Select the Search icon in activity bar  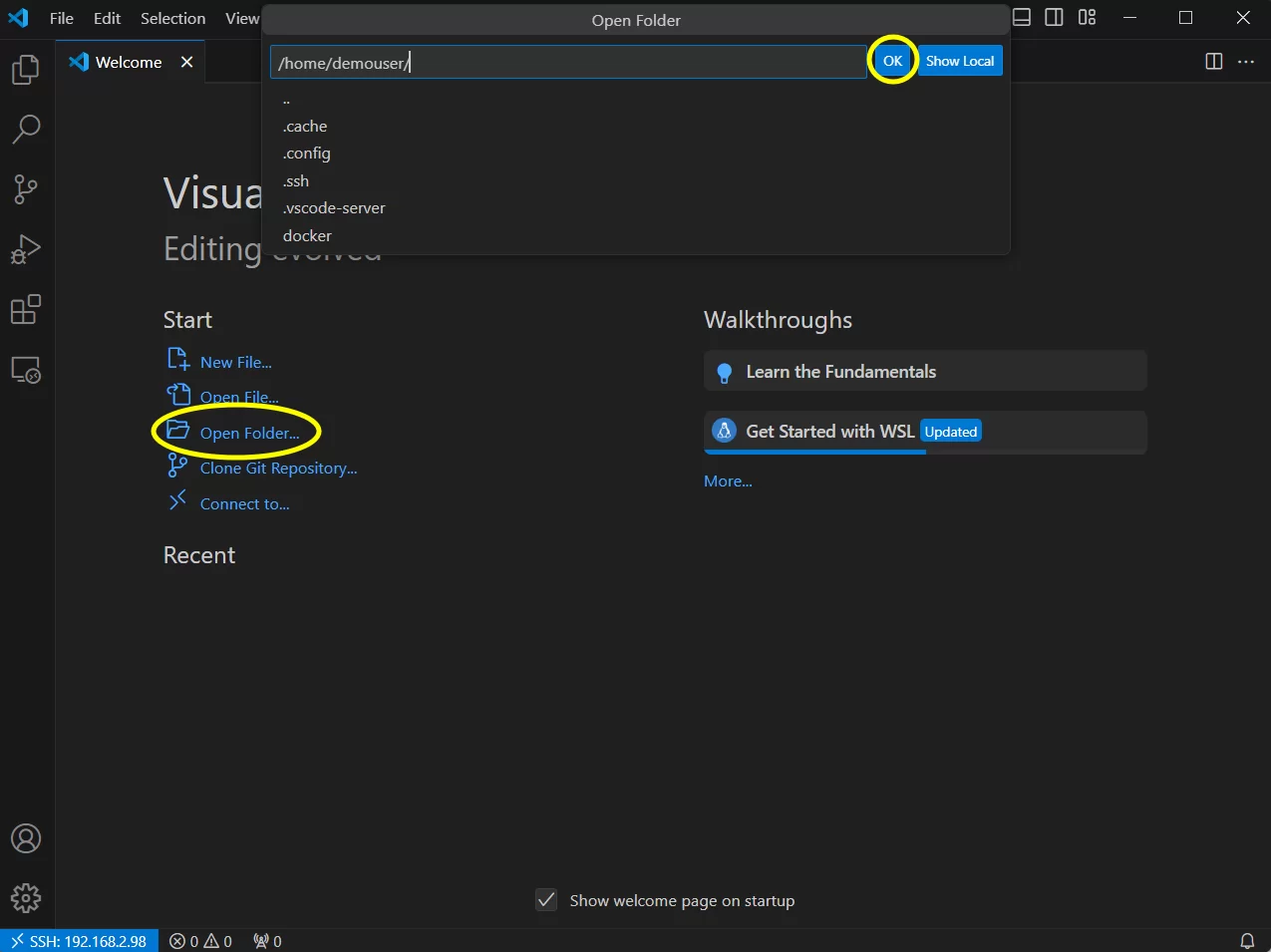point(27,130)
